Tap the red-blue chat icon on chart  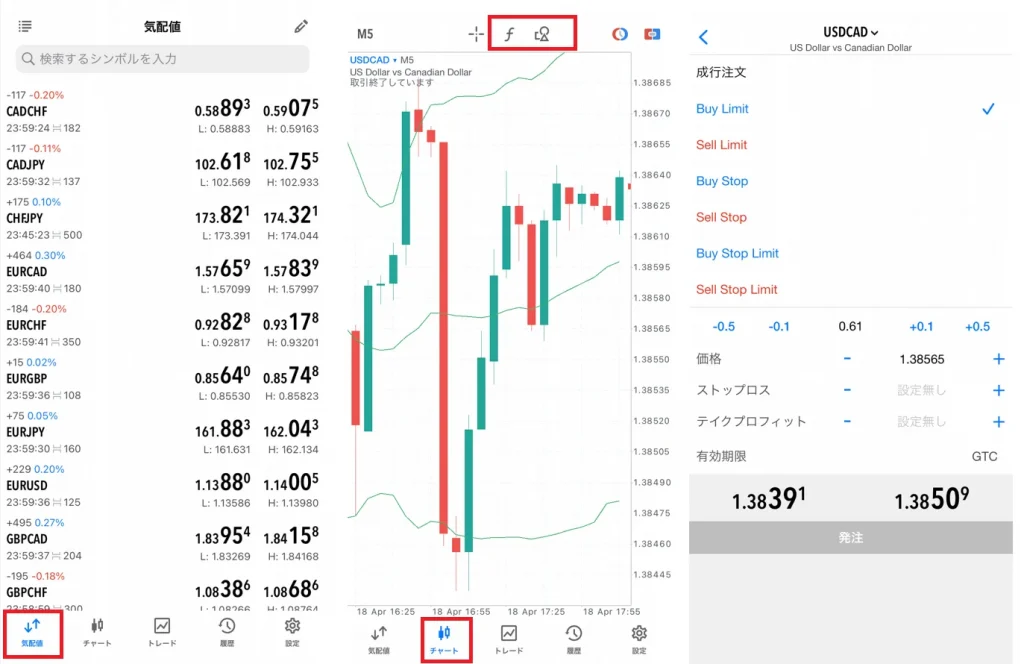point(652,34)
